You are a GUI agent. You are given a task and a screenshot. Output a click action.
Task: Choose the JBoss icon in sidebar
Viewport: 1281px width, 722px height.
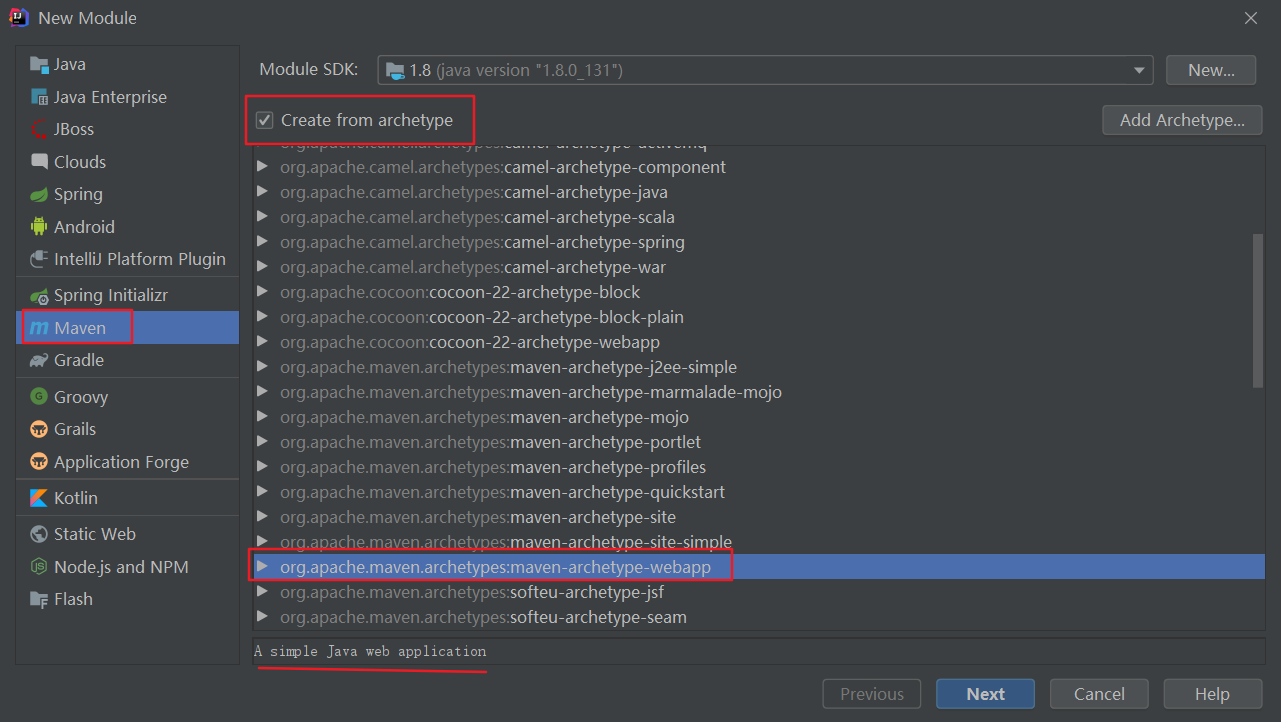click(39, 129)
